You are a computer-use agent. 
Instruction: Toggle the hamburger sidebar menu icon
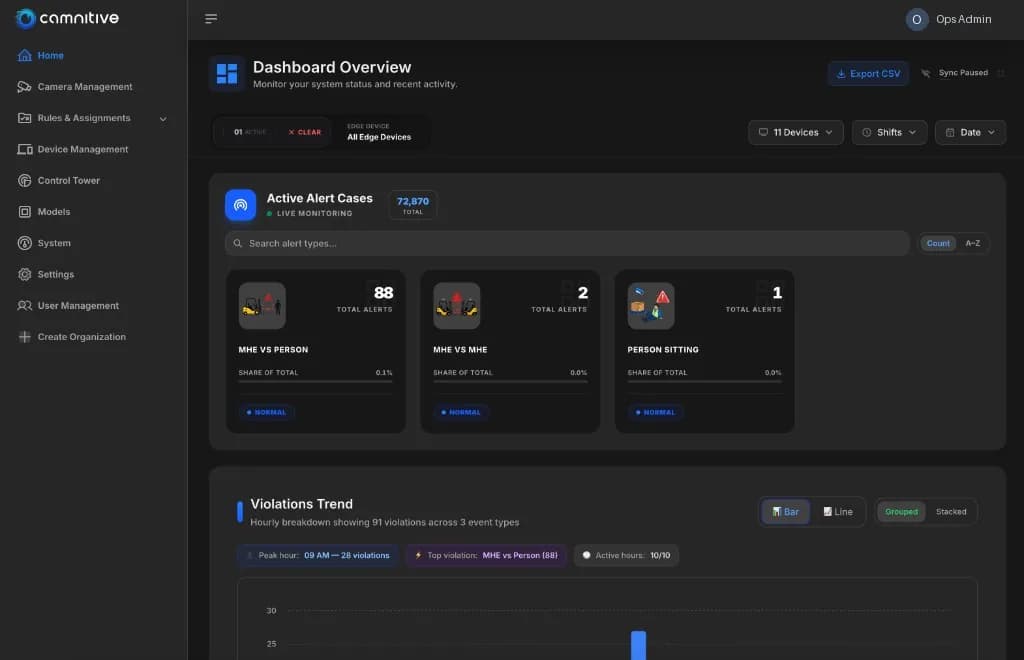211,19
